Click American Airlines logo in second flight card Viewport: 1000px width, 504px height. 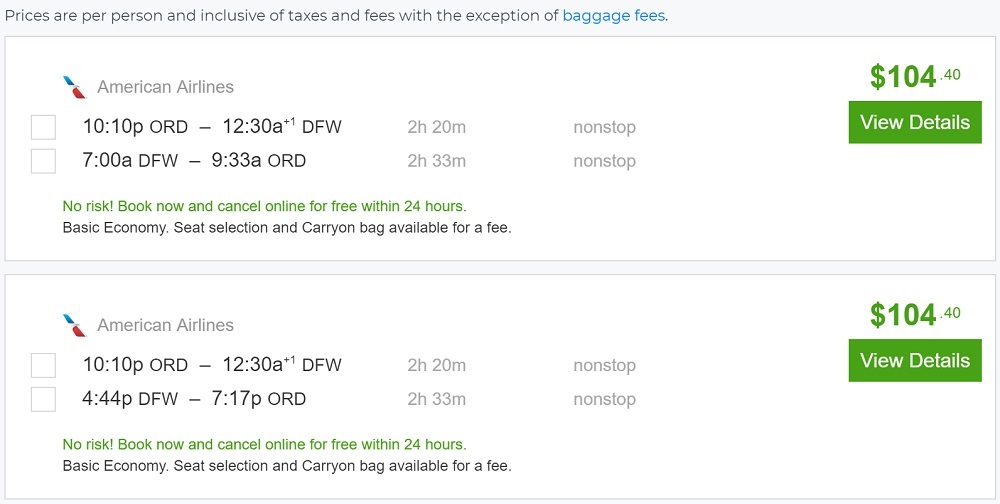pyautogui.click(x=74, y=325)
